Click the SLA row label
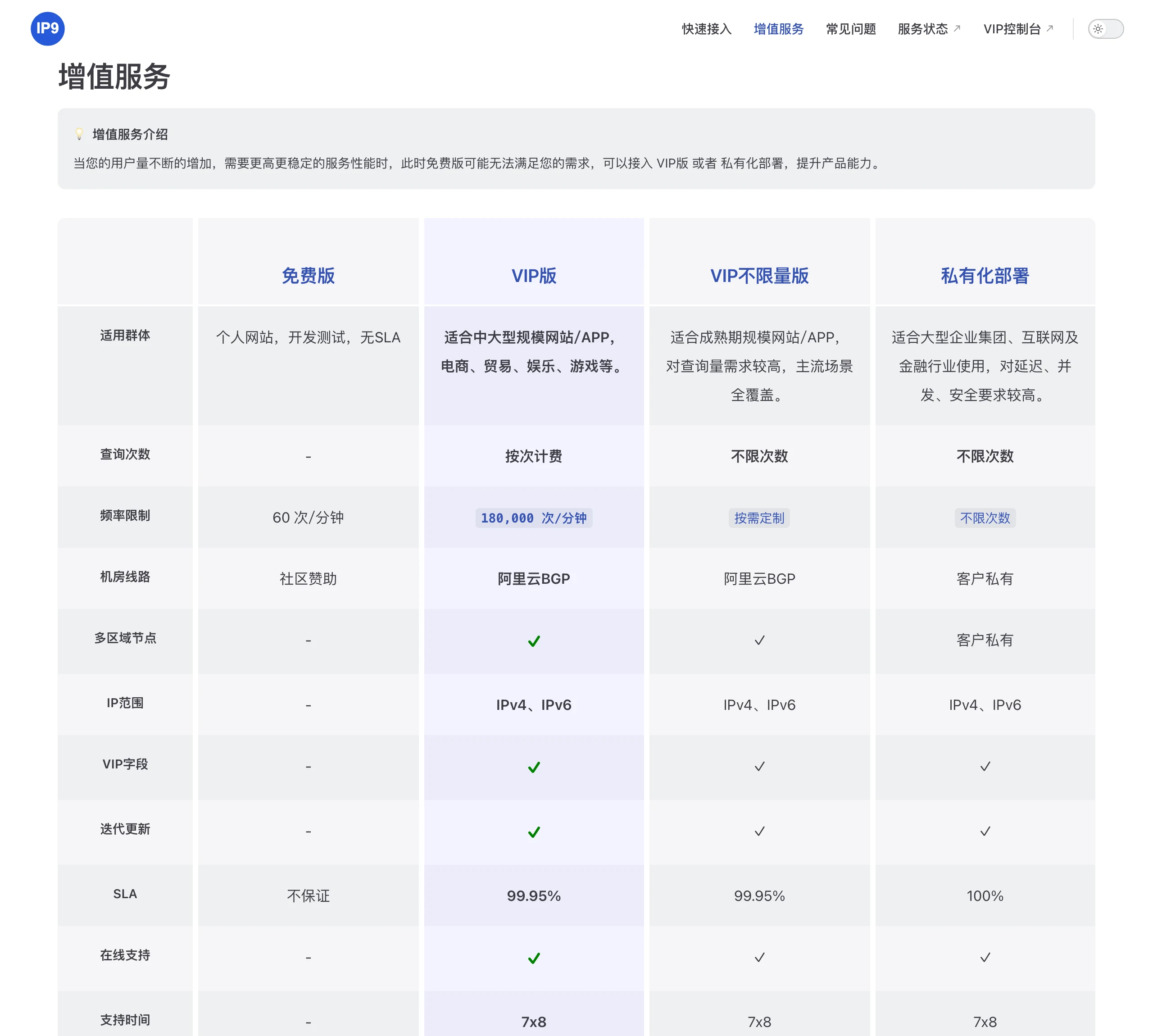The image size is (1153, 1036). (x=125, y=894)
